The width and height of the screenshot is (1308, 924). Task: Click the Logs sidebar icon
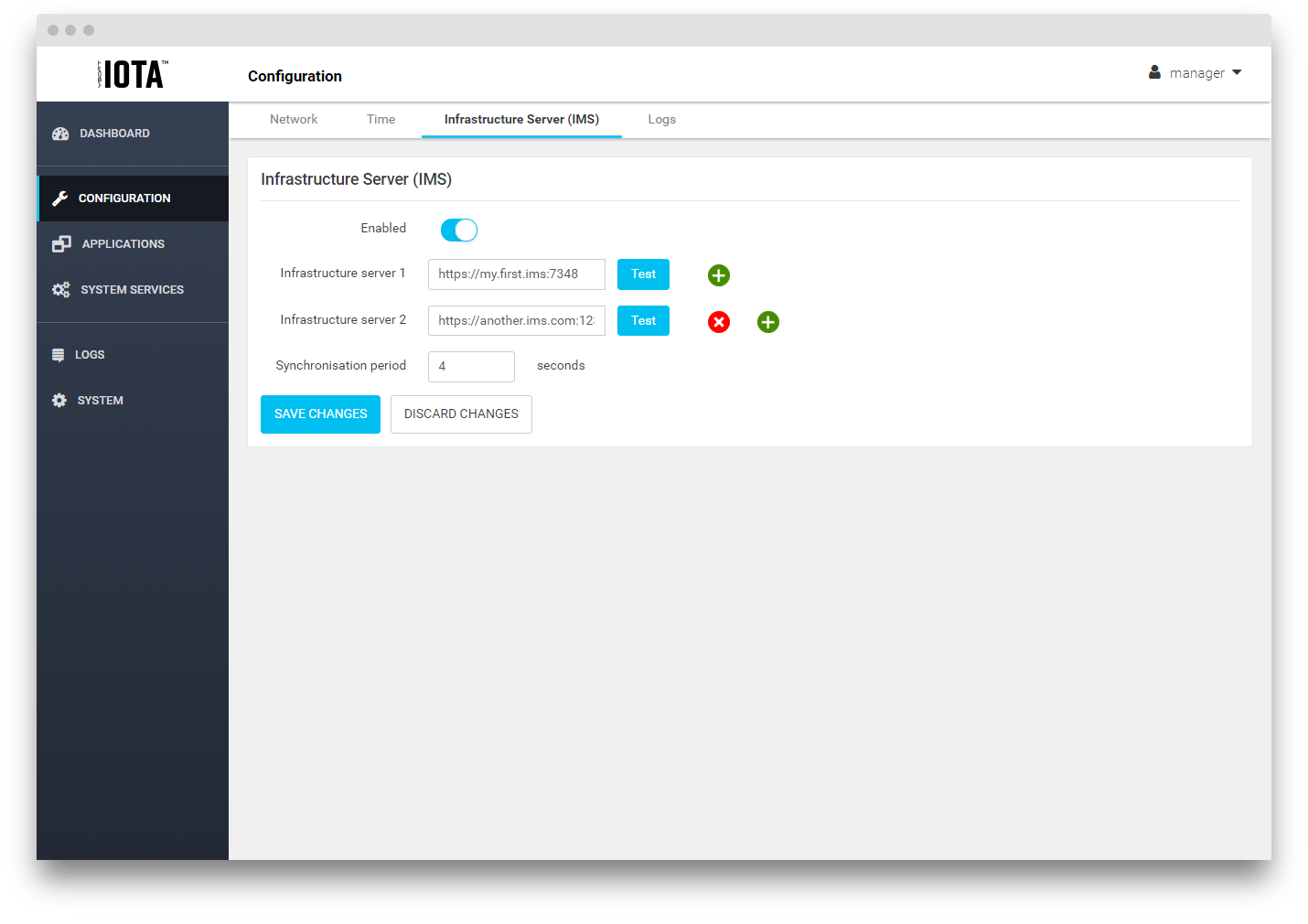[59, 355]
